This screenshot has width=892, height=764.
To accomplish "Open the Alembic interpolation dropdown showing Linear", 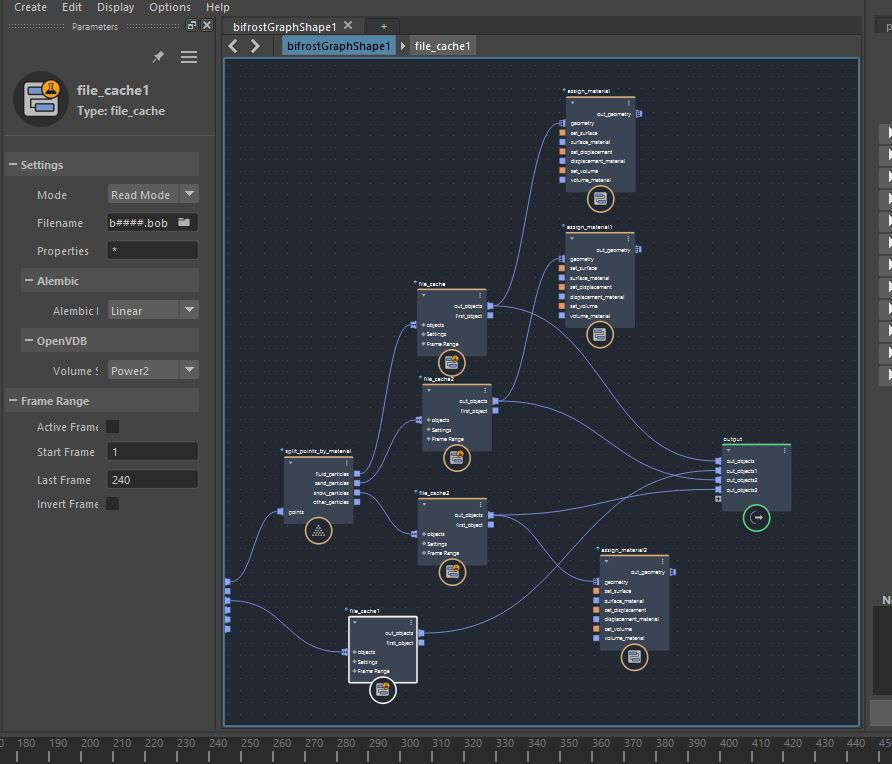I will click(x=152, y=311).
